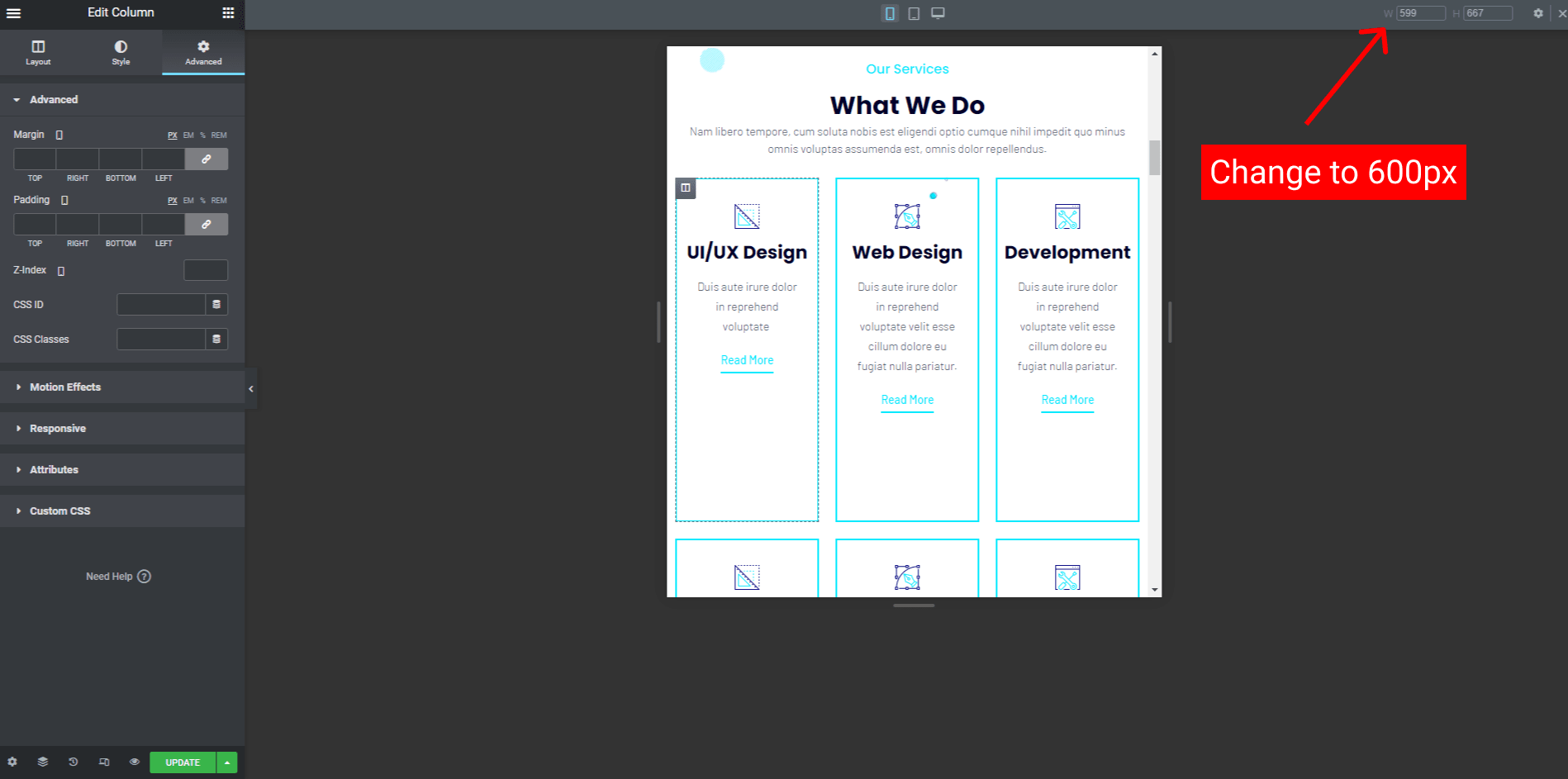
Task: Open the Elementor hamburger menu
Action: click(x=14, y=12)
